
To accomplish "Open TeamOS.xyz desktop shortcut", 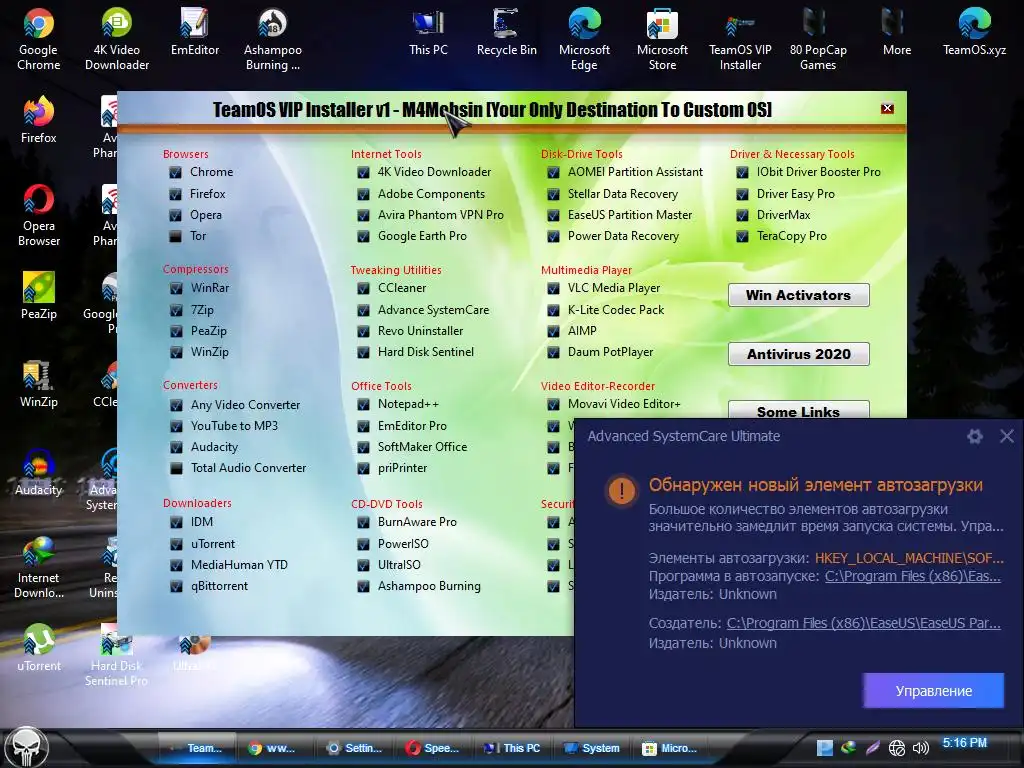I will coord(974,33).
